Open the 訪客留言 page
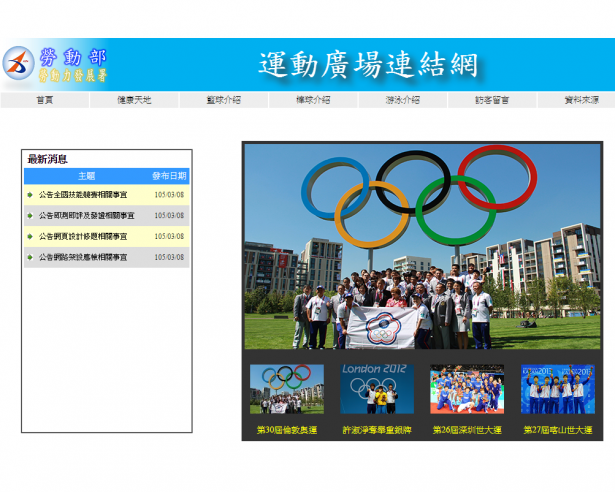Screen dimensions: 615x492 (x=492, y=100)
